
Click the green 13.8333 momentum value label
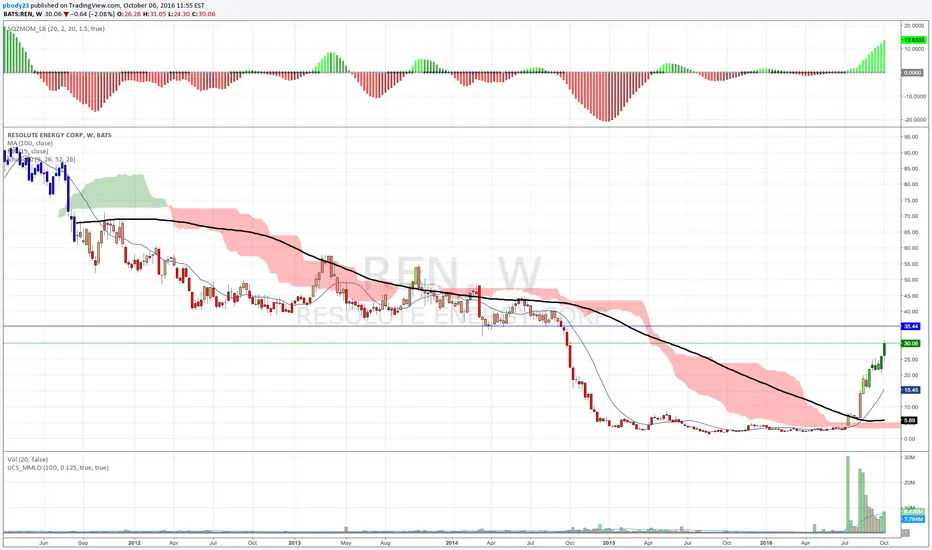click(x=914, y=40)
